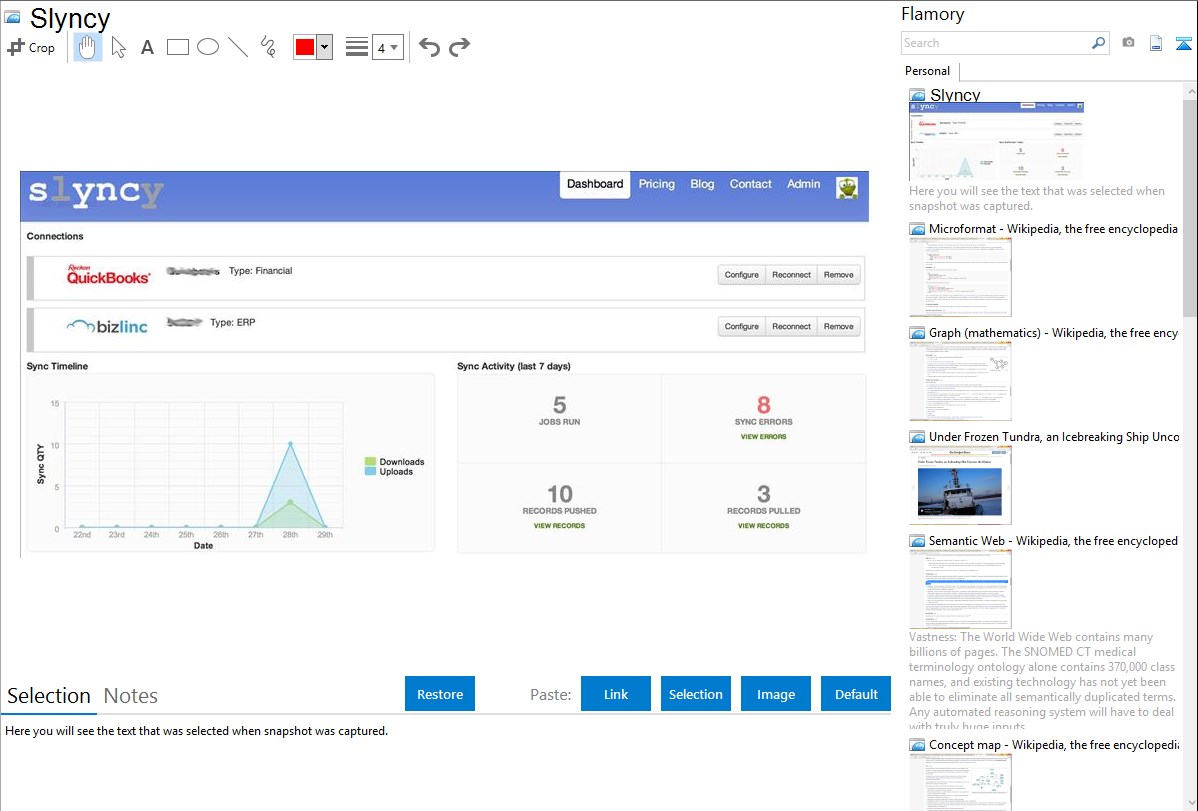Pick the ellipse shape tool

tap(208, 47)
